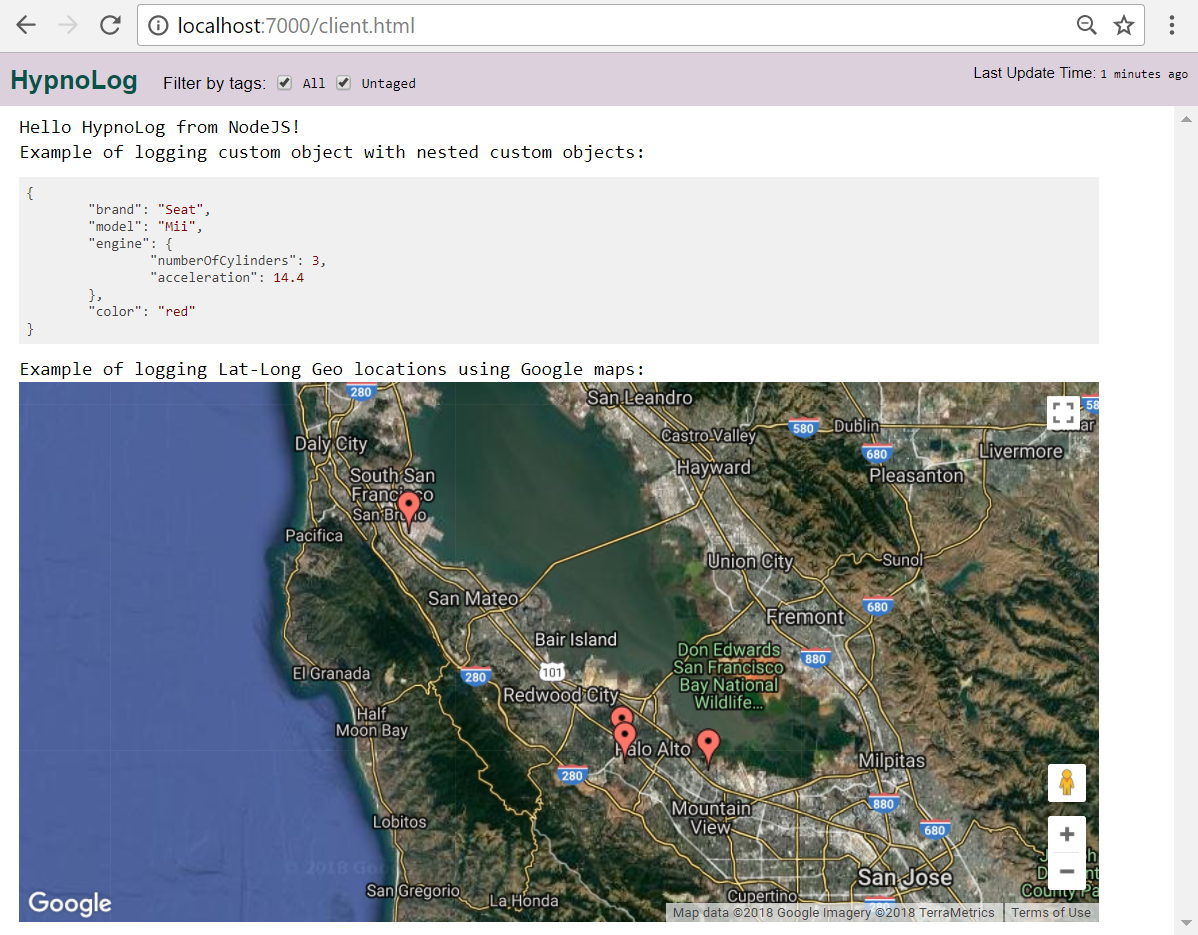Image resolution: width=1198 pixels, height=935 pixels.
Task: Open the Google logo link on map
Action: (x=70, y=903)
